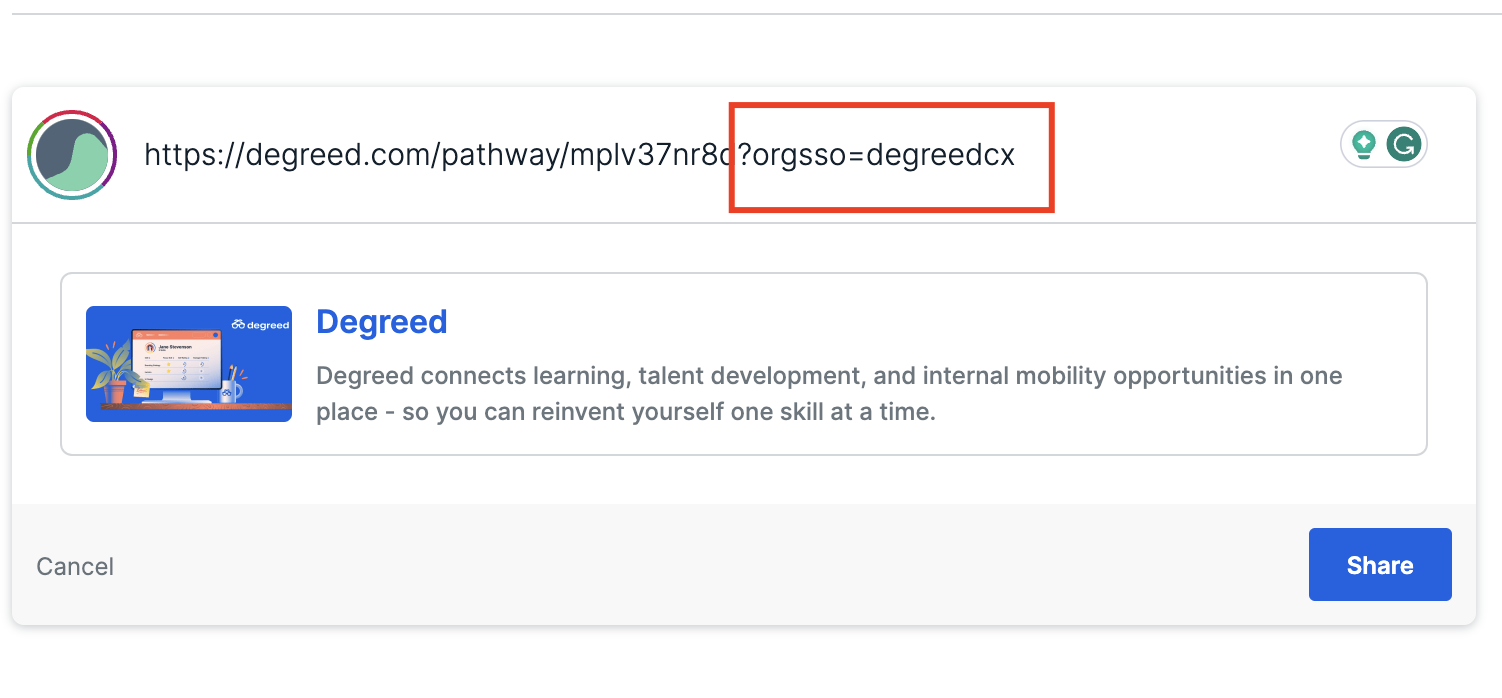Click the degreed logo in preview image
Screen dimensions: 1502x698
[260, 324]
